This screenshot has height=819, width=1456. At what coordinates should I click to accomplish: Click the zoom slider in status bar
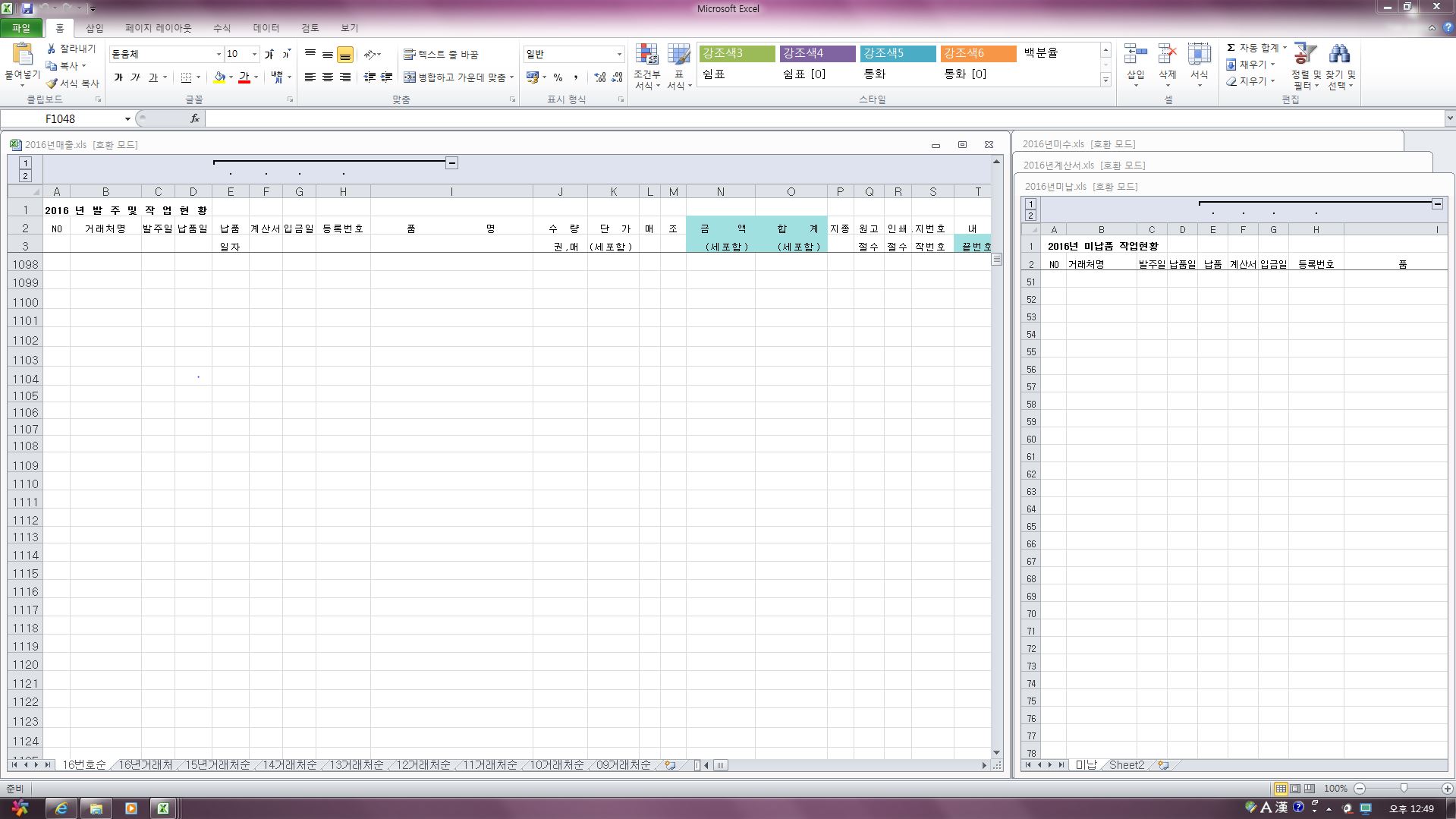tap(1404, 789)
